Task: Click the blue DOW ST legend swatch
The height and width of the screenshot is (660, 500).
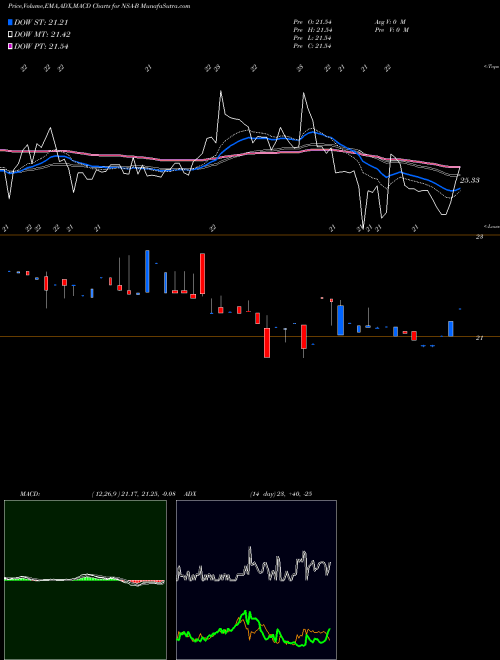Action: click(10, 22)
